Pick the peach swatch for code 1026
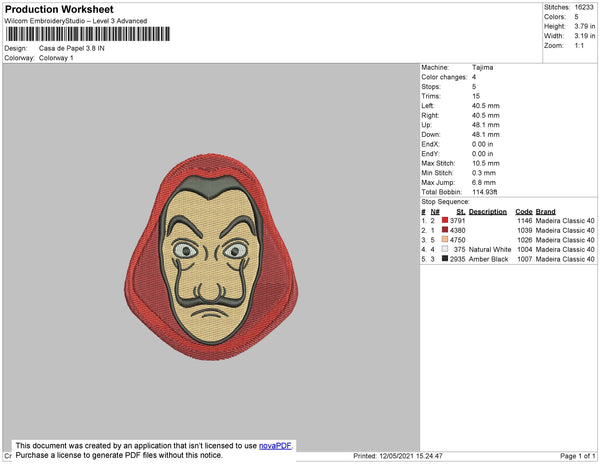This screenshot has width=600, height=464. click(x=445, y=240)
